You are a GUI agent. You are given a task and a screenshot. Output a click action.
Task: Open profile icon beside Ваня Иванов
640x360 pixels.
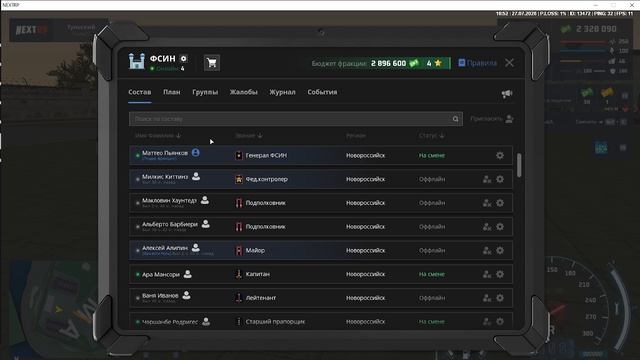pyautogui.click(x=187, y=295)
